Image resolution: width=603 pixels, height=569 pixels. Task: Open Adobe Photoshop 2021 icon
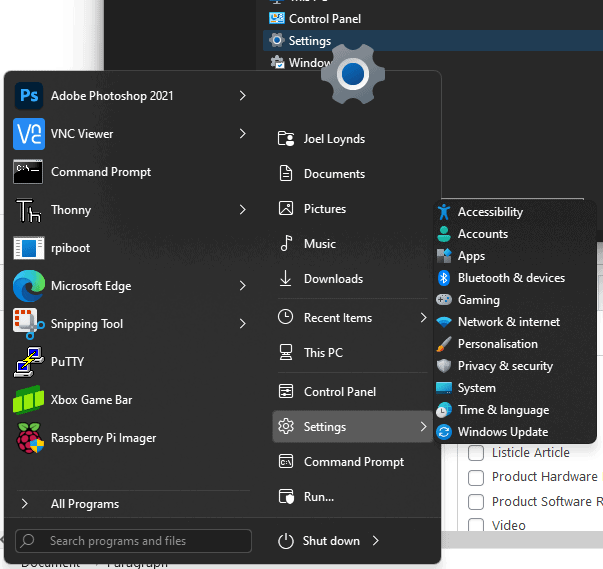click(29, 96)
